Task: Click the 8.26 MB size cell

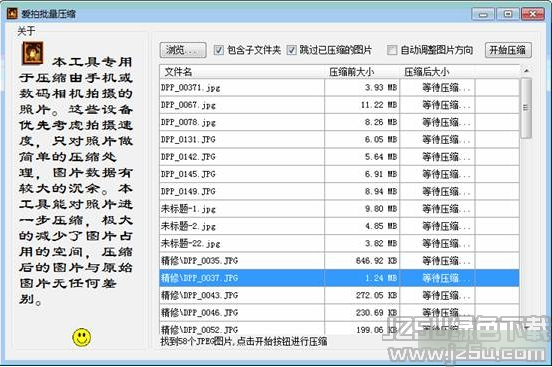Action: 362,122
